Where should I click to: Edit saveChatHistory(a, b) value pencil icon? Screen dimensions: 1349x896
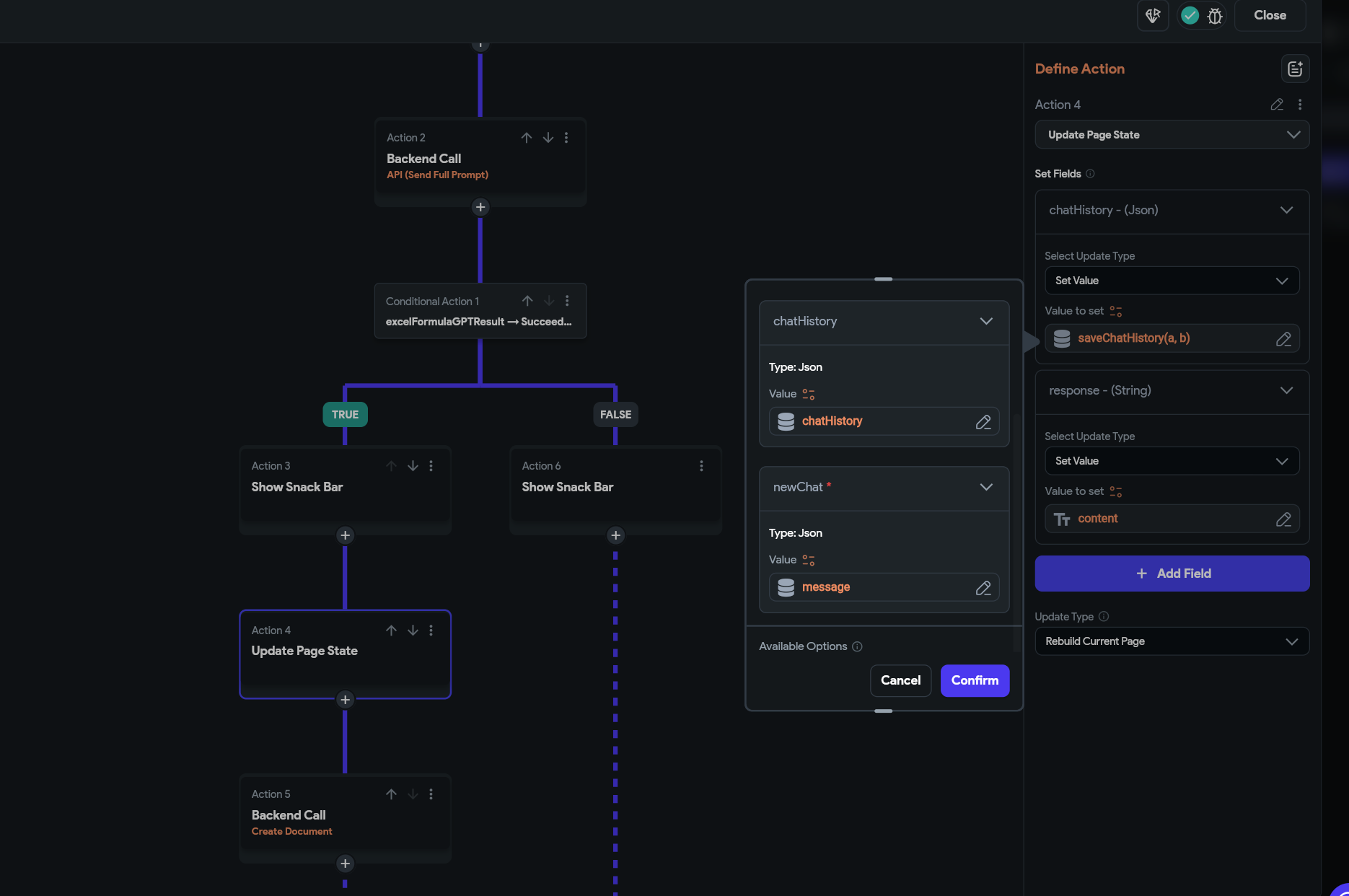[1283, 339]
